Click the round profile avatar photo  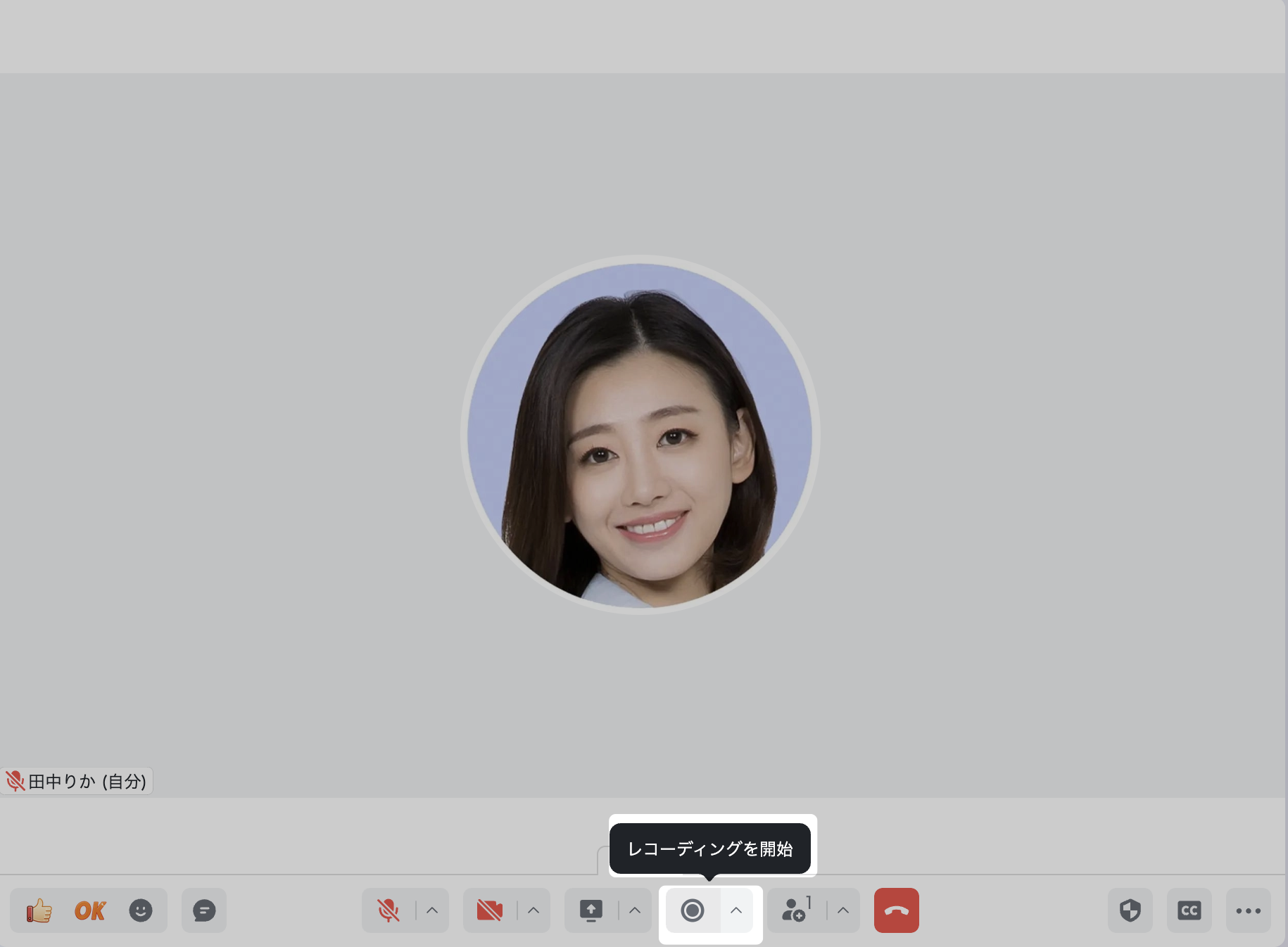pyautogui.click(x=640, y=435)
